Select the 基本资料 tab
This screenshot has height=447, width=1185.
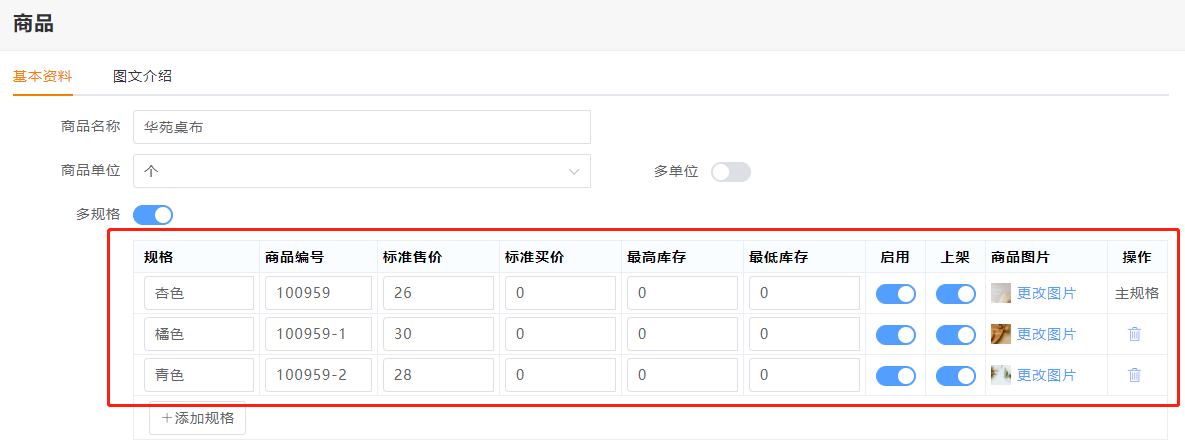(42, 76)
